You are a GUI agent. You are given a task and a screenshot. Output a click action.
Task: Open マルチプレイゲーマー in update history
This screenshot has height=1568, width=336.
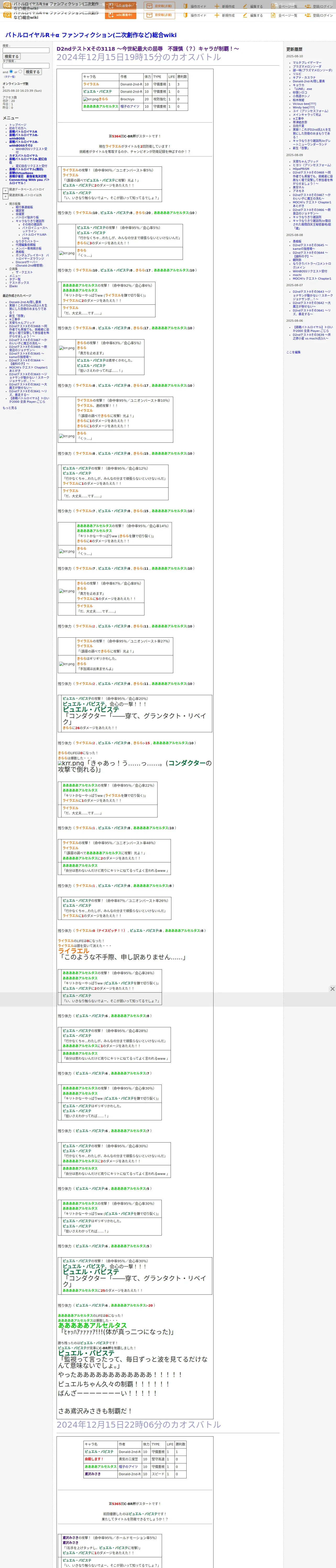pos(307,63)
